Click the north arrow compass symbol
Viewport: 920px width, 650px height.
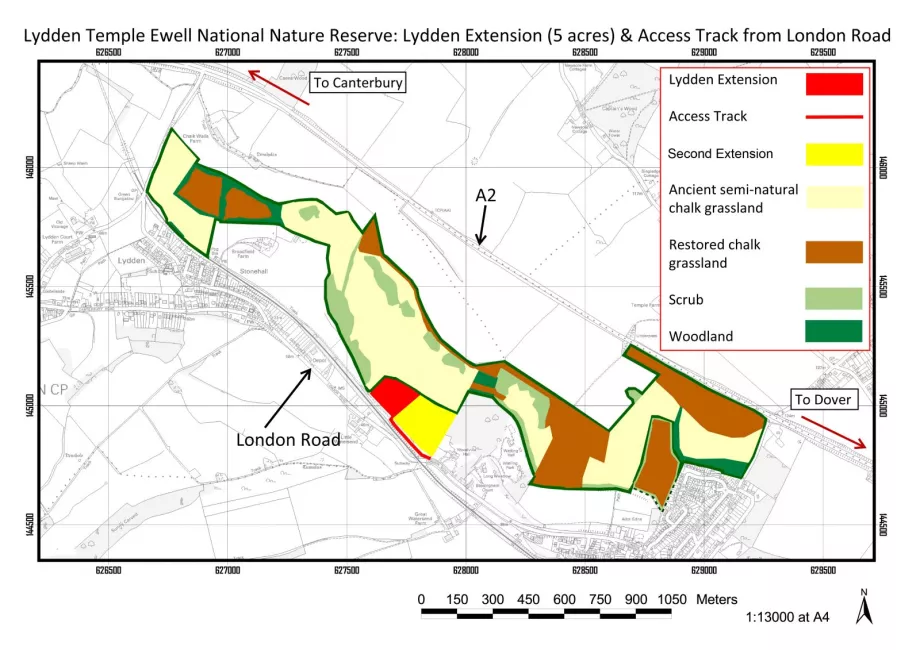point(863,606)
